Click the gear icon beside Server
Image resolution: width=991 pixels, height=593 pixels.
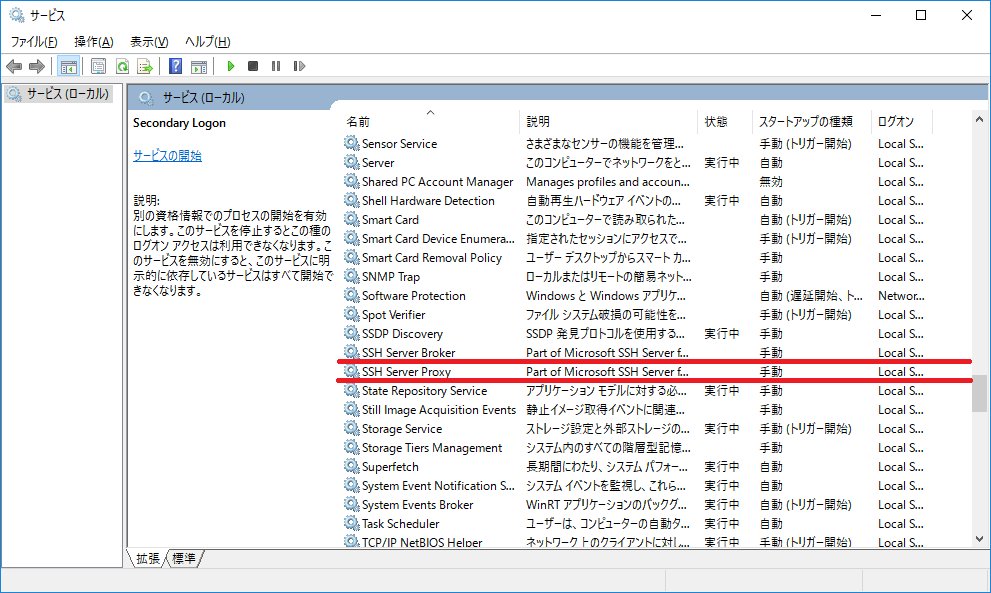351,162
